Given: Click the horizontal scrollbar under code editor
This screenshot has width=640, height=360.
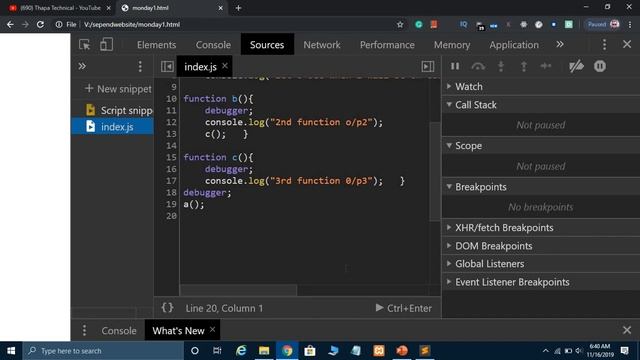Looking at the screenshot, I should coord(238,290).
